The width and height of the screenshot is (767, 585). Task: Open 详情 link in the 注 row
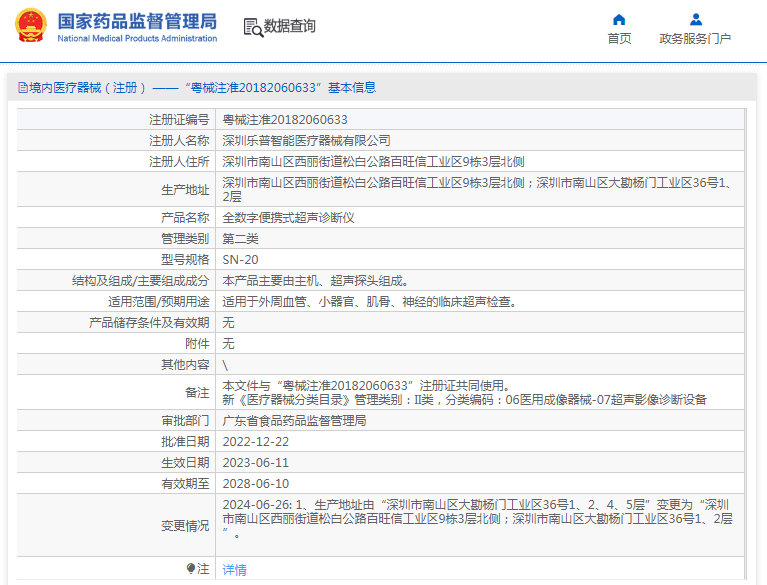point(234,569)
